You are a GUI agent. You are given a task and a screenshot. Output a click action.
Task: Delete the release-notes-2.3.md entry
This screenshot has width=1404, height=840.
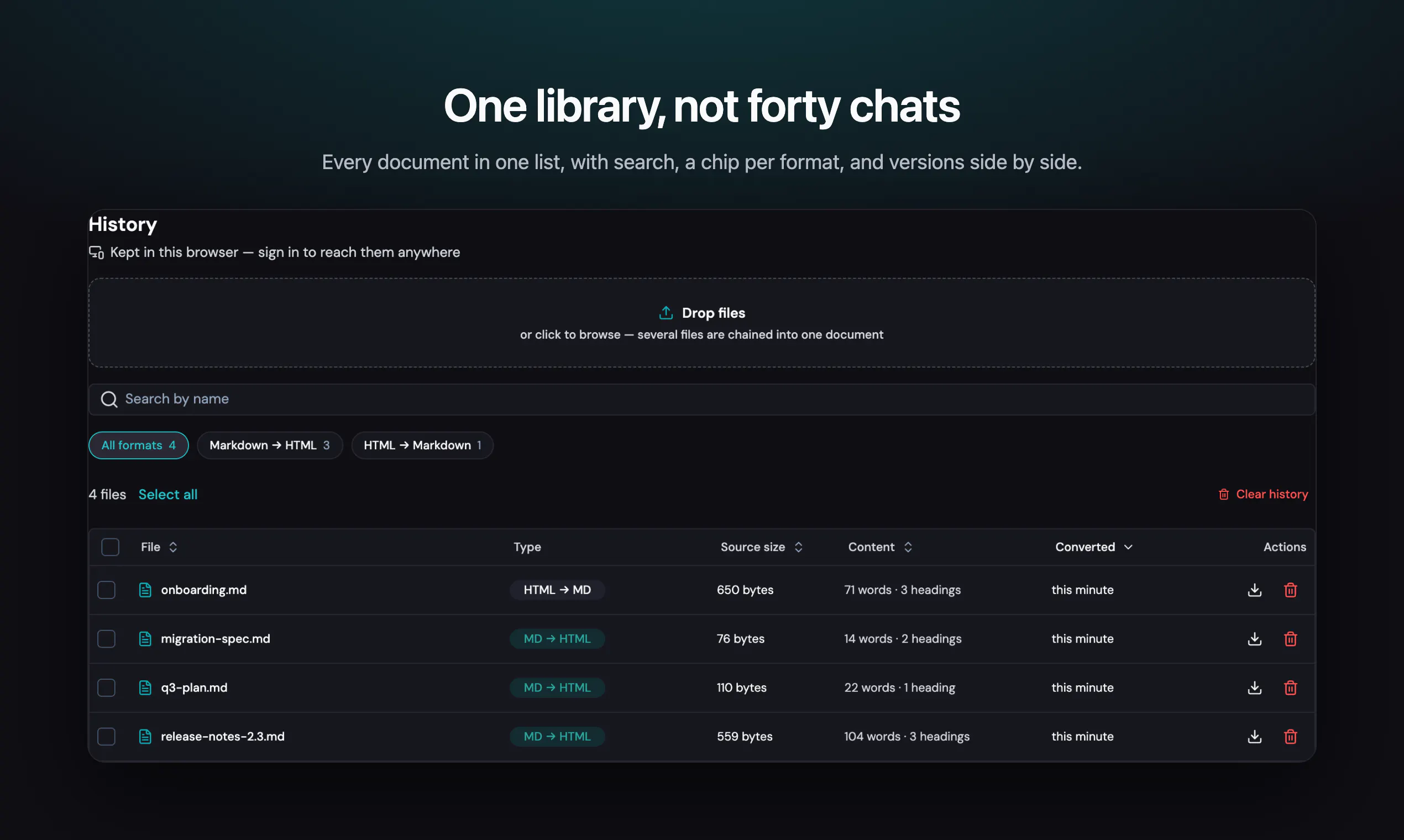(x=1290, y=737)
